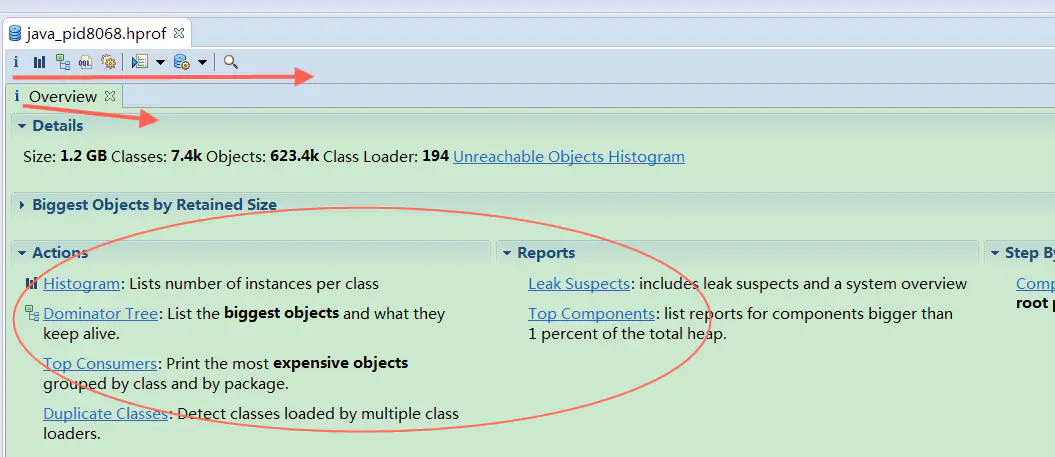1055x457 pixels.
Task: Click the info icon on Overview tab
Action: click(x=17, y=96)
